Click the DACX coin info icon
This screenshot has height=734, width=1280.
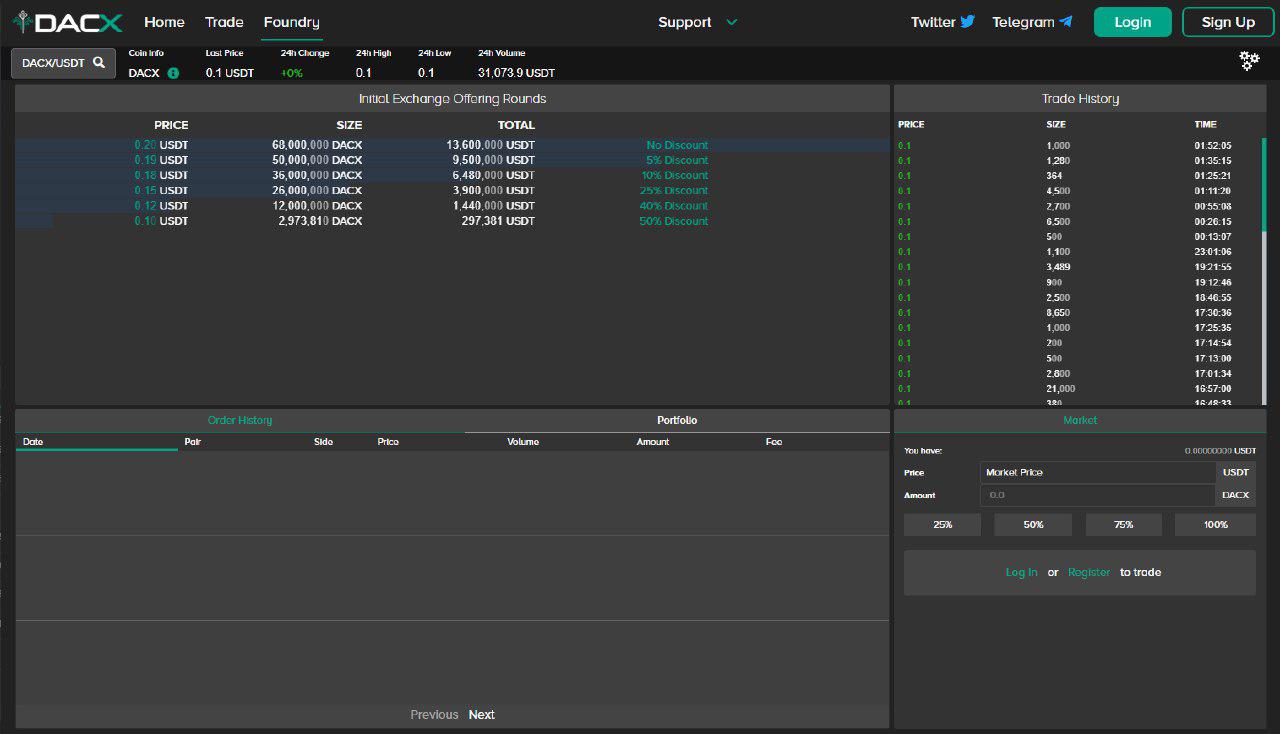(x=173, y=73)
